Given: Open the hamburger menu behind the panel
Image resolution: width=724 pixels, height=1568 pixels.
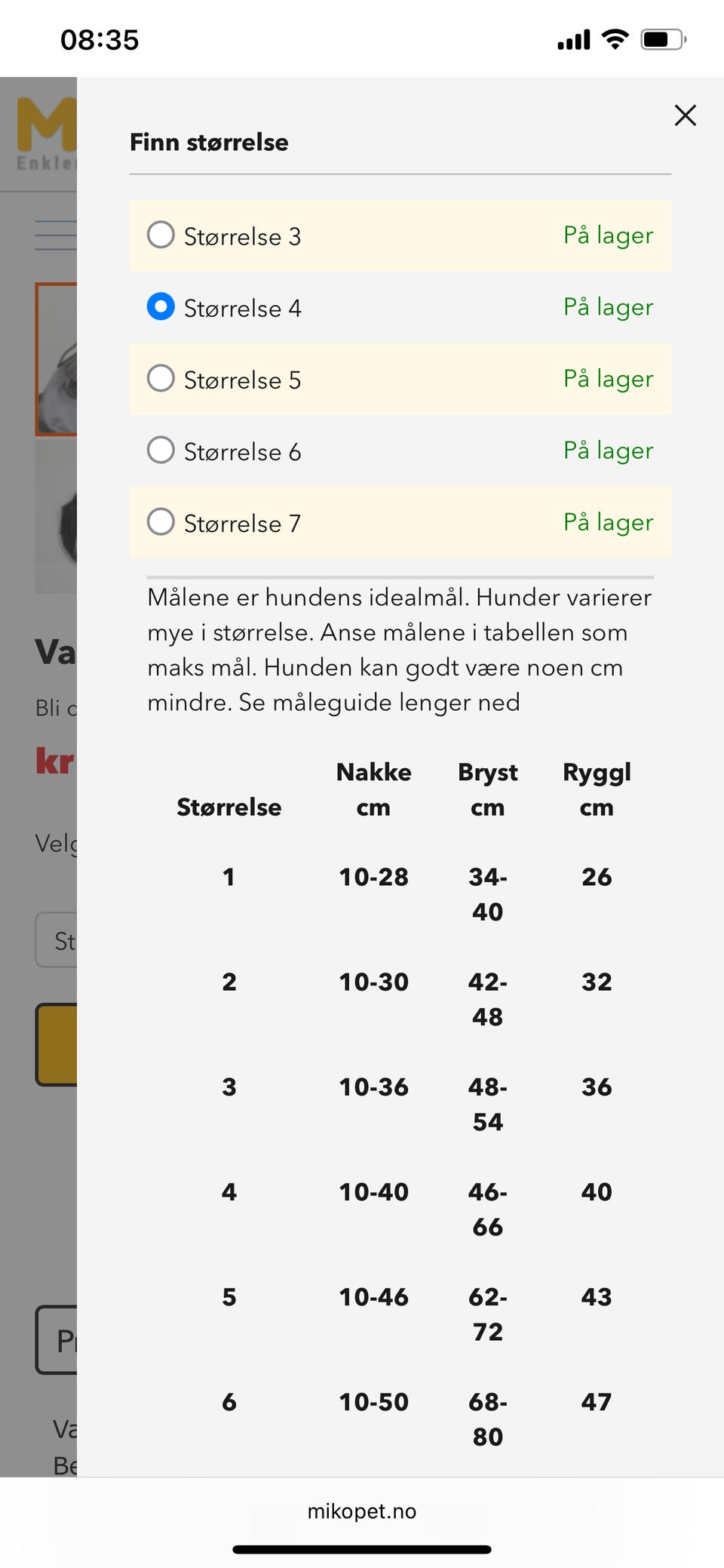Looking at the screenshot, I should click(x=56, y=235).
